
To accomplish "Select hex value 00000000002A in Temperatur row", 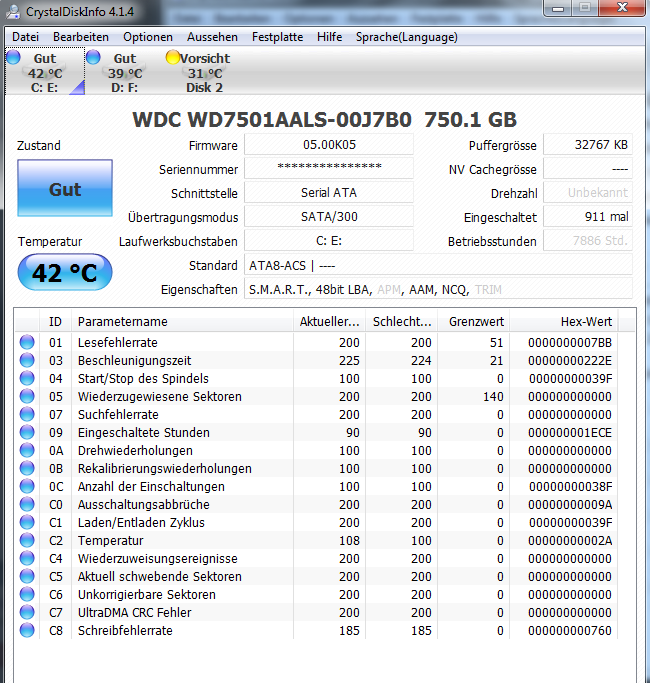I will click(570, 541).
